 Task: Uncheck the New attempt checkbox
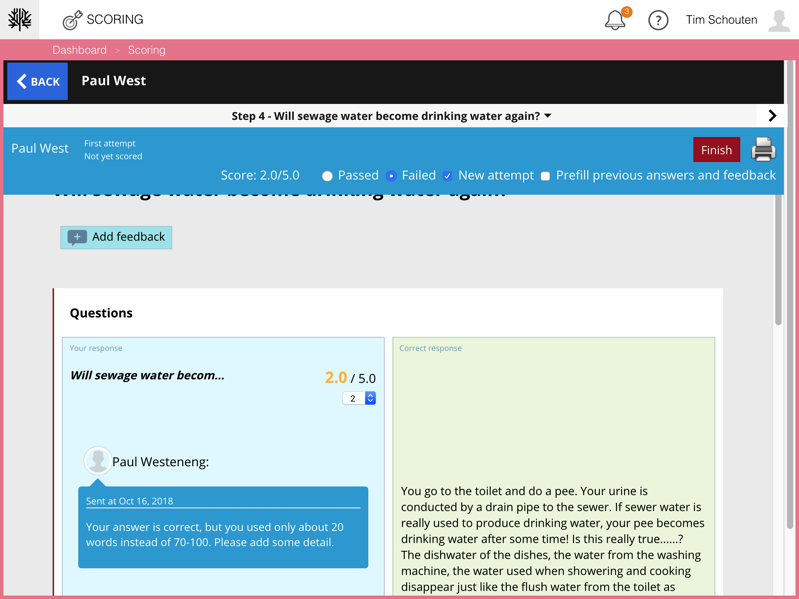coord(447,176)
